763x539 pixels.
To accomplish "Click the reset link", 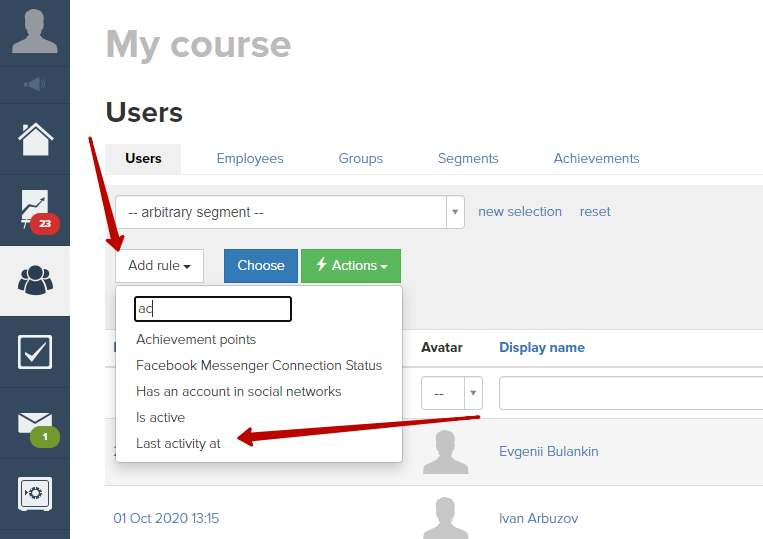I will (595, 212).
